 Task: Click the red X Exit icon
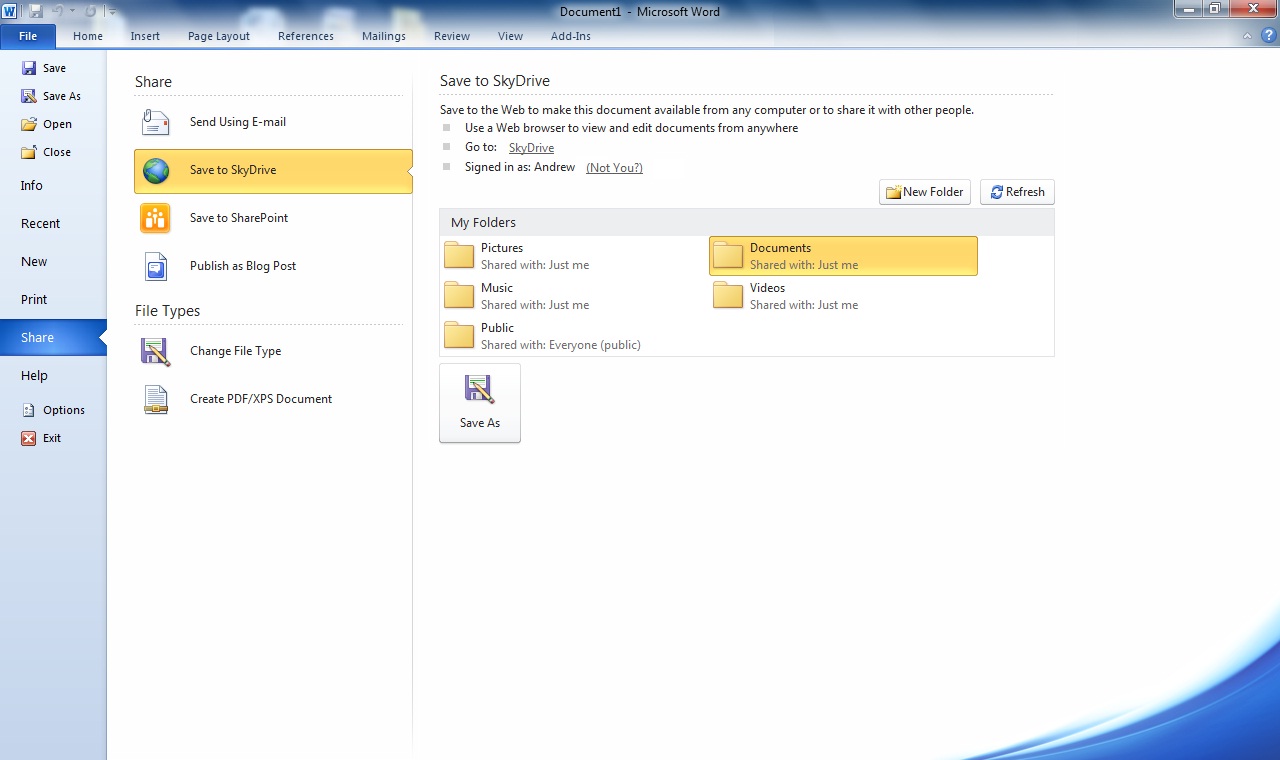click(29, 438)
